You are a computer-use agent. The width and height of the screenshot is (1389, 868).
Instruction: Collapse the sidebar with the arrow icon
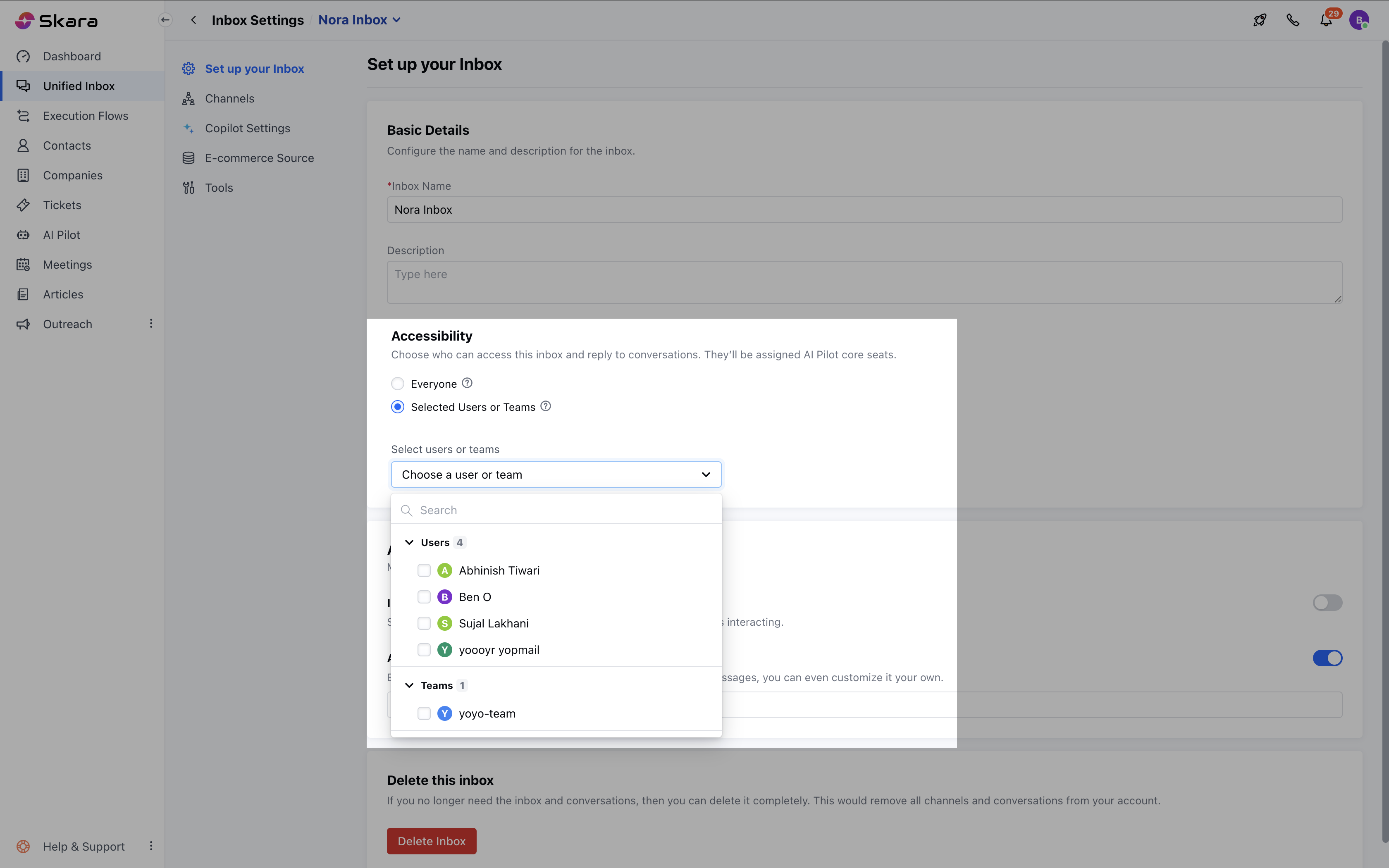(x=165, y=20)
